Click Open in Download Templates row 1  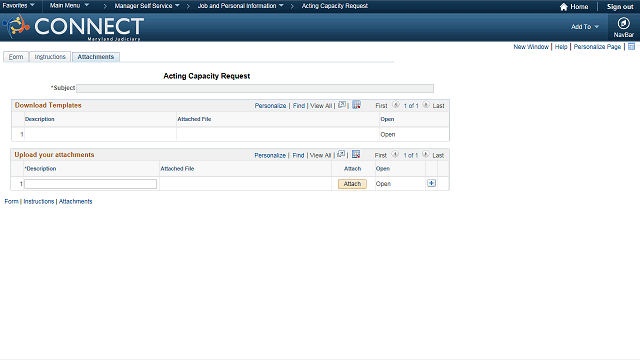(x=388, y=134)
